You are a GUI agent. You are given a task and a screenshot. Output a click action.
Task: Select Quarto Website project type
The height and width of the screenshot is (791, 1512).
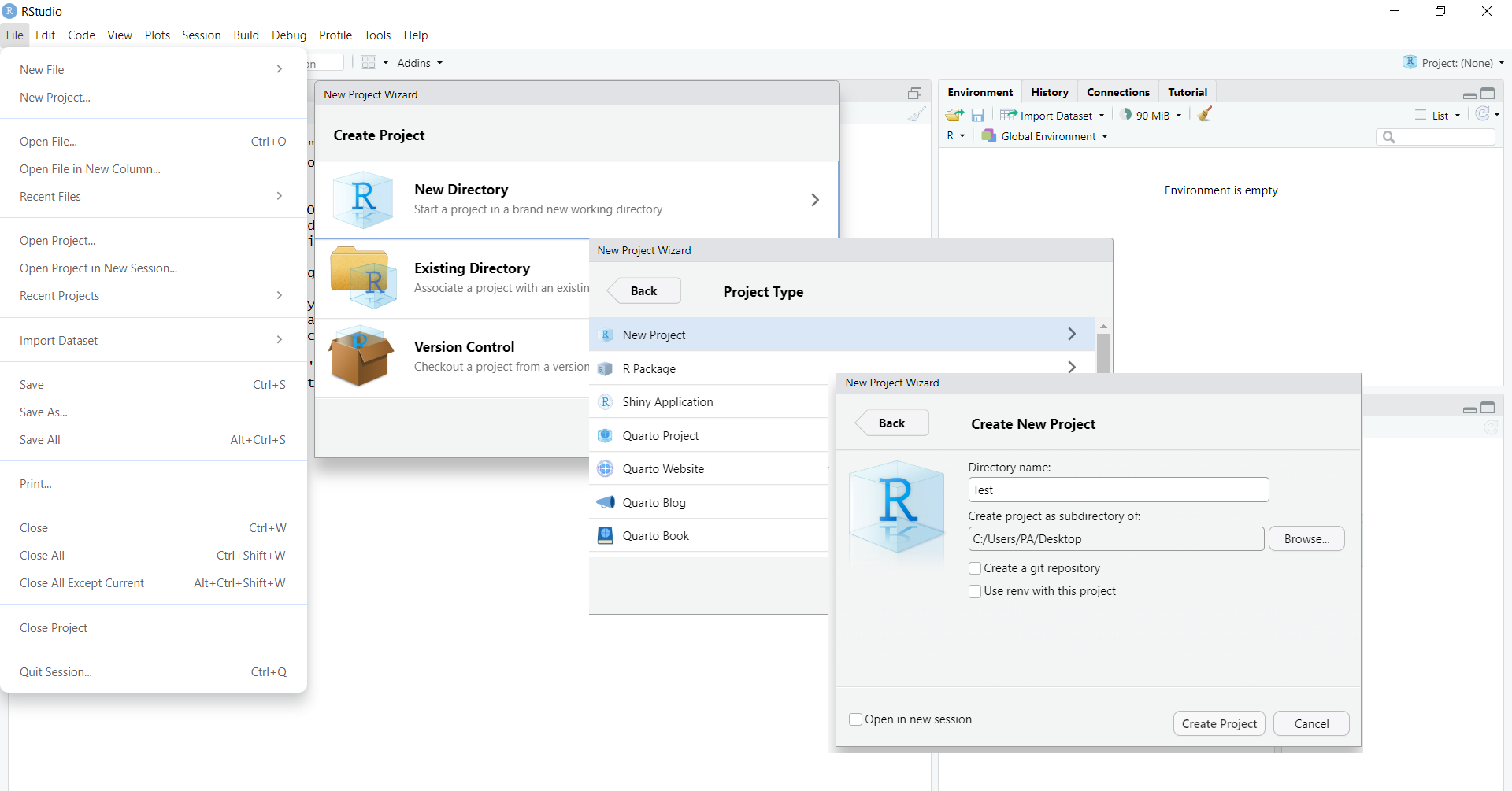point(709,469)
